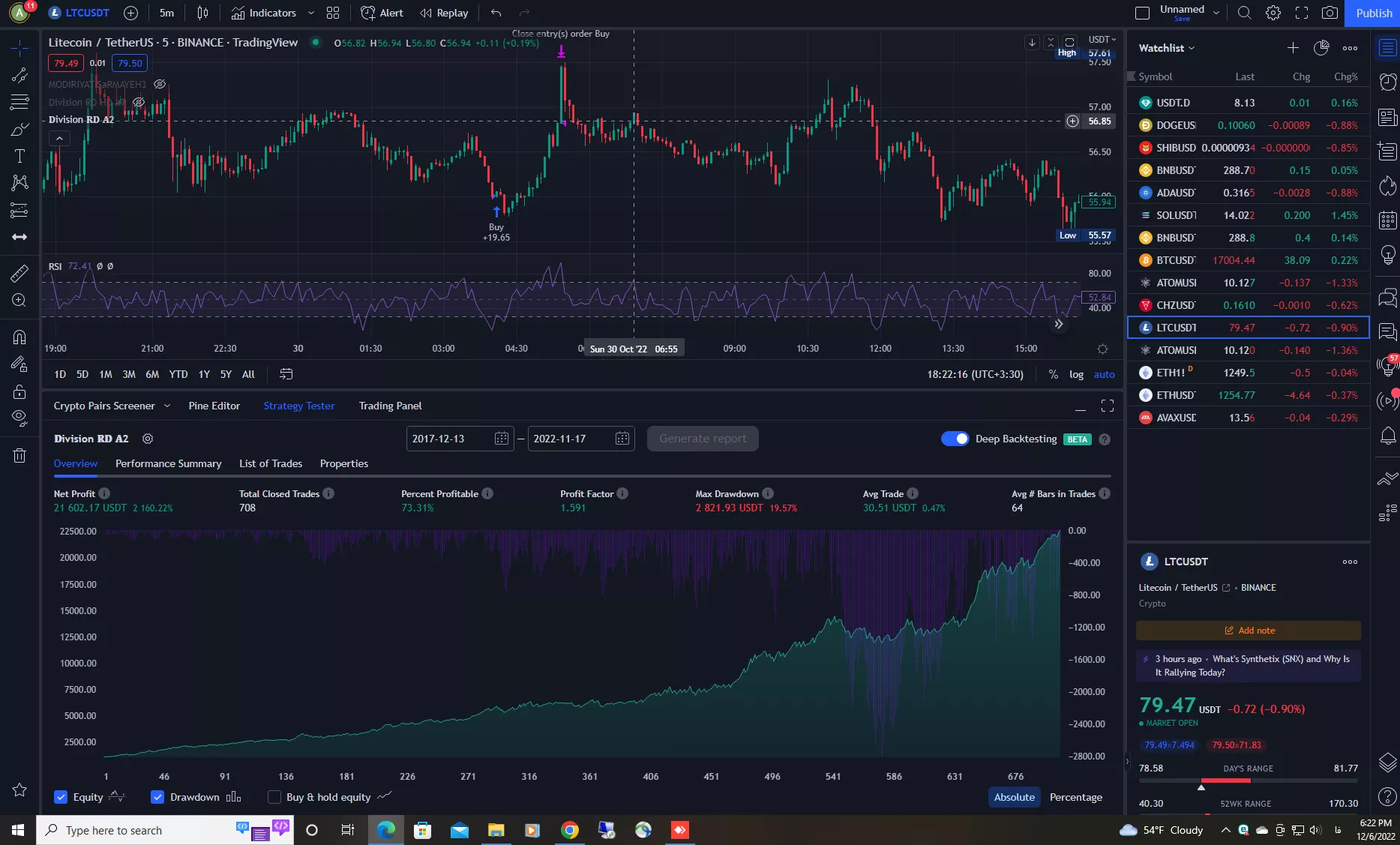The height and width of the screenshot is (845, 1400).
Task: Click the zoom in tool
Action: pos(19,300)
